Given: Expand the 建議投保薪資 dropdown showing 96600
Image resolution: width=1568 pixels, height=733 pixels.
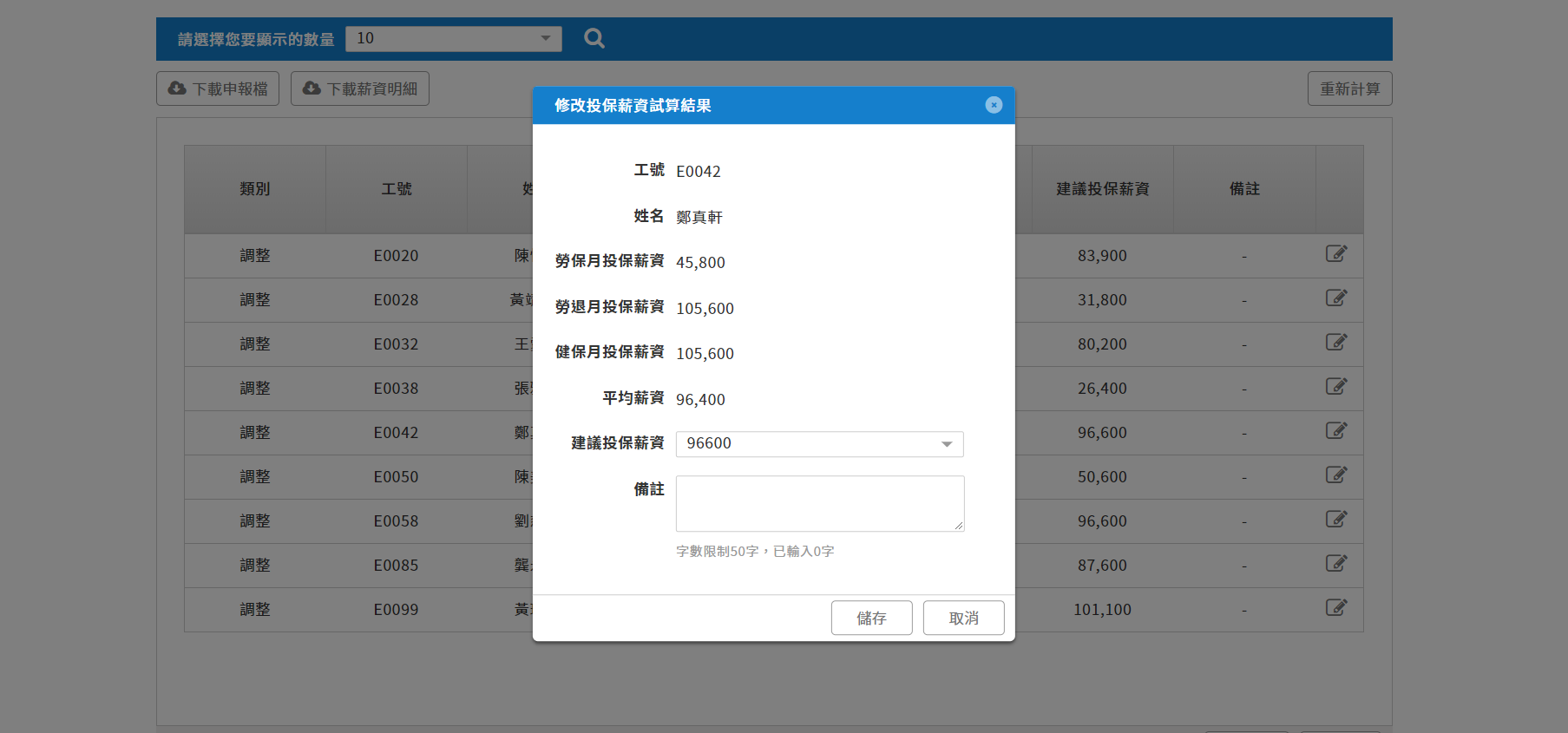Looking at the screenshot, I should [x=820, y=444].
